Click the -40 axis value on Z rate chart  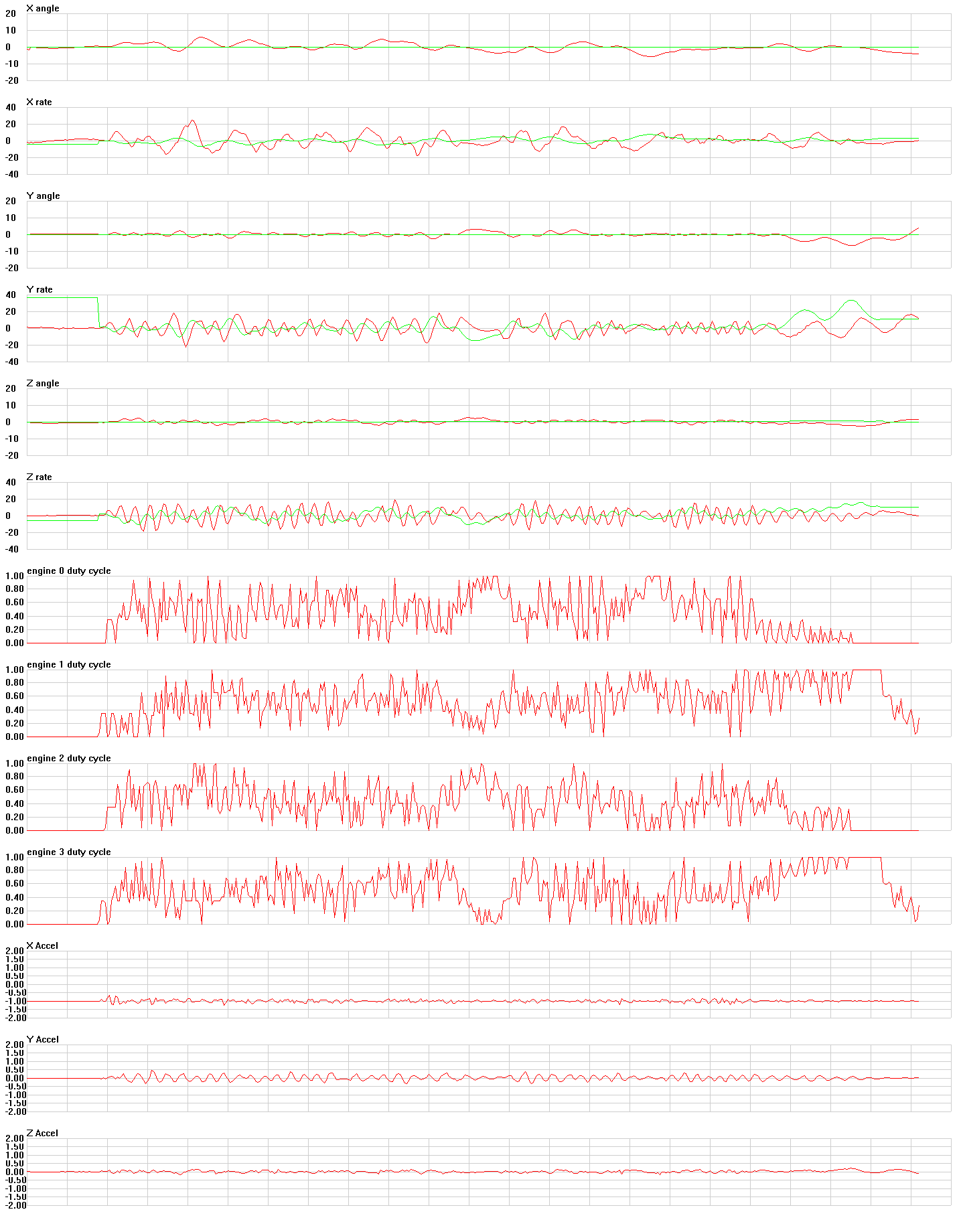click(11, 549)
